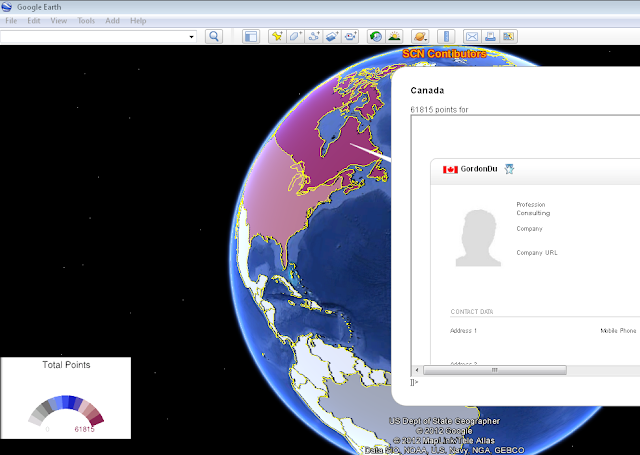Add an image overlay
This screenshot has width=640, height=455.
click(x=332, y=37)
